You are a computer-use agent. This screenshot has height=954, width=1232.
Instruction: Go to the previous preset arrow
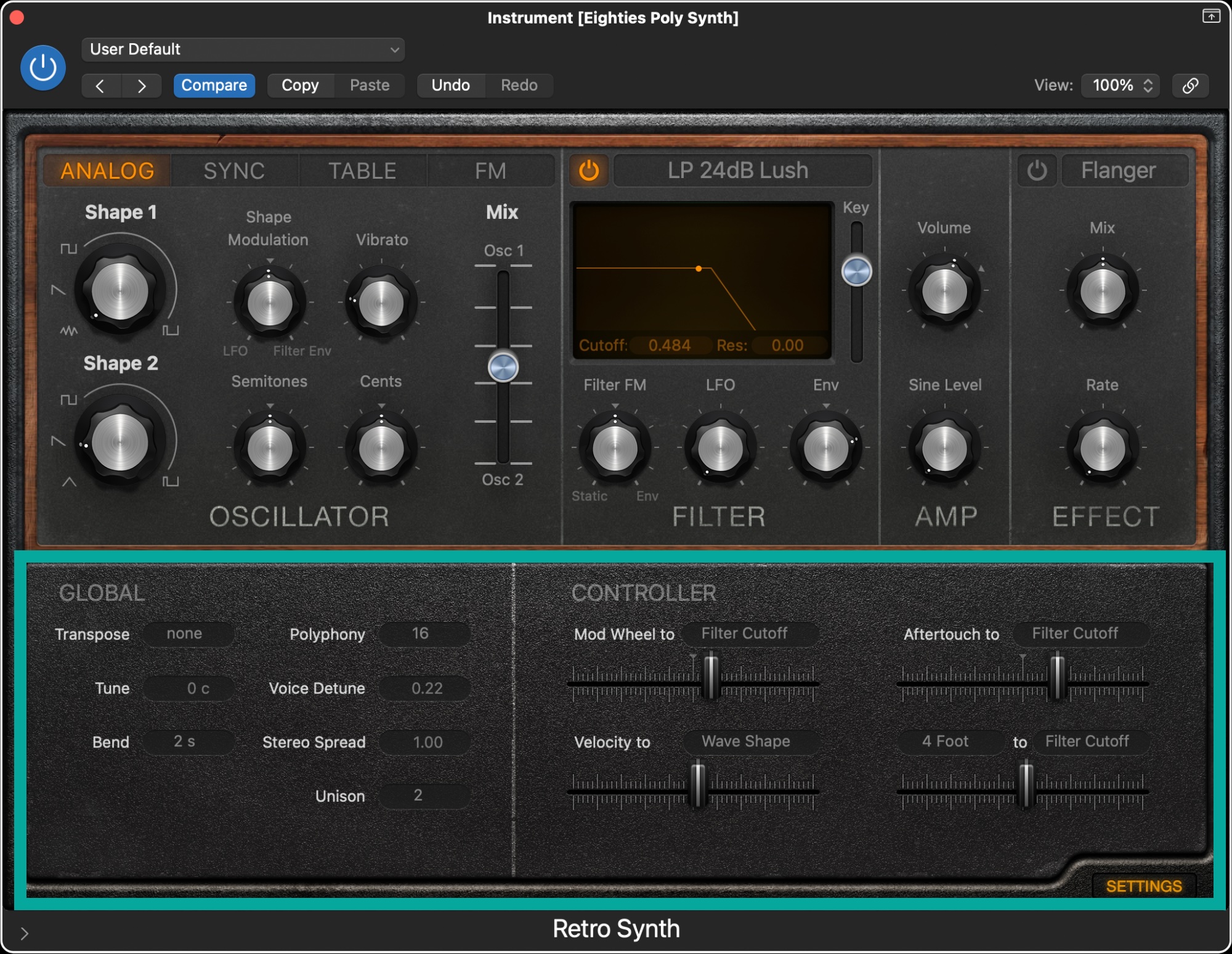pos(100,86)
